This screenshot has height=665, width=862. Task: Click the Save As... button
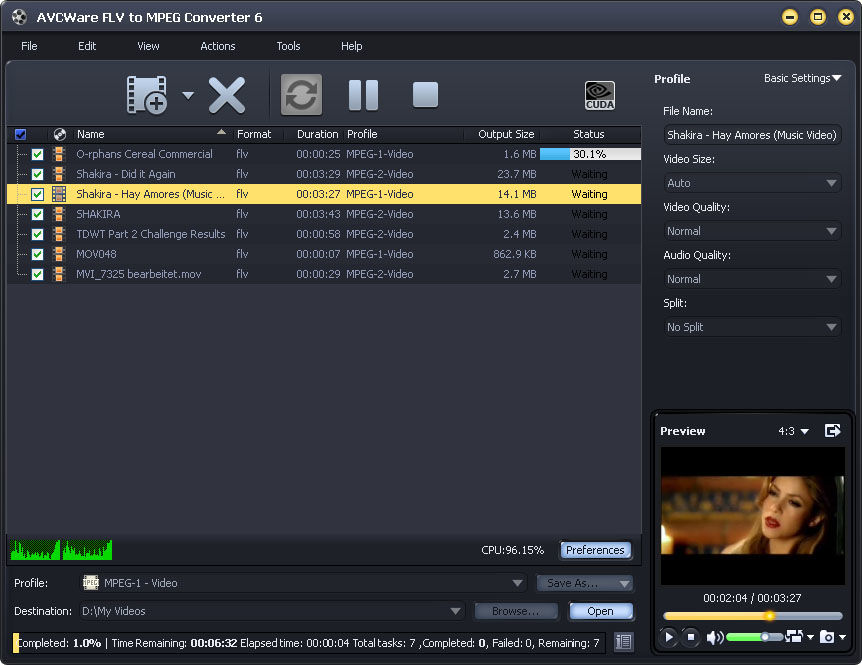click(584, 583)
